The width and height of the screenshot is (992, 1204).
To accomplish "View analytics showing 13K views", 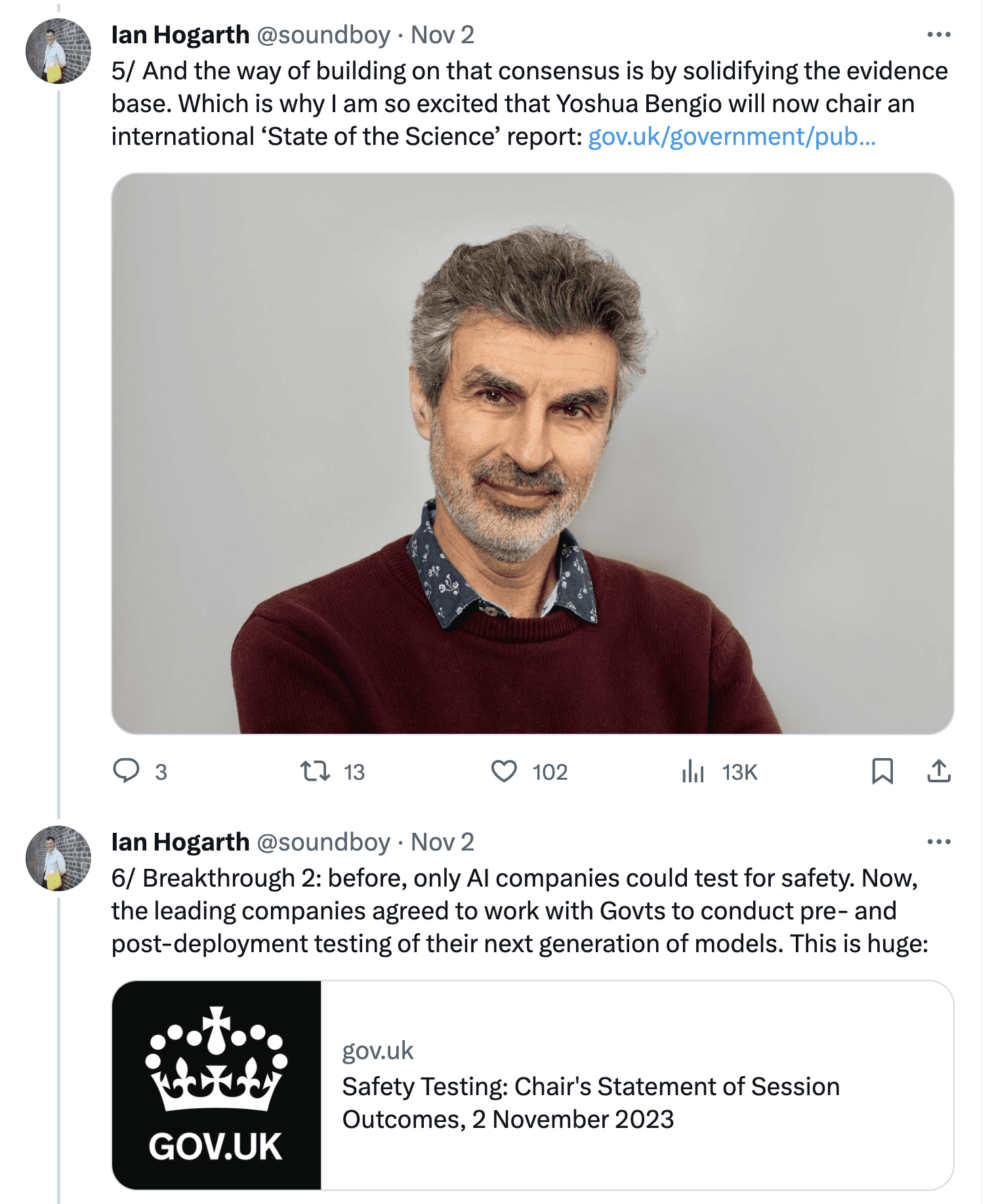I will click(x=693, y=771).
